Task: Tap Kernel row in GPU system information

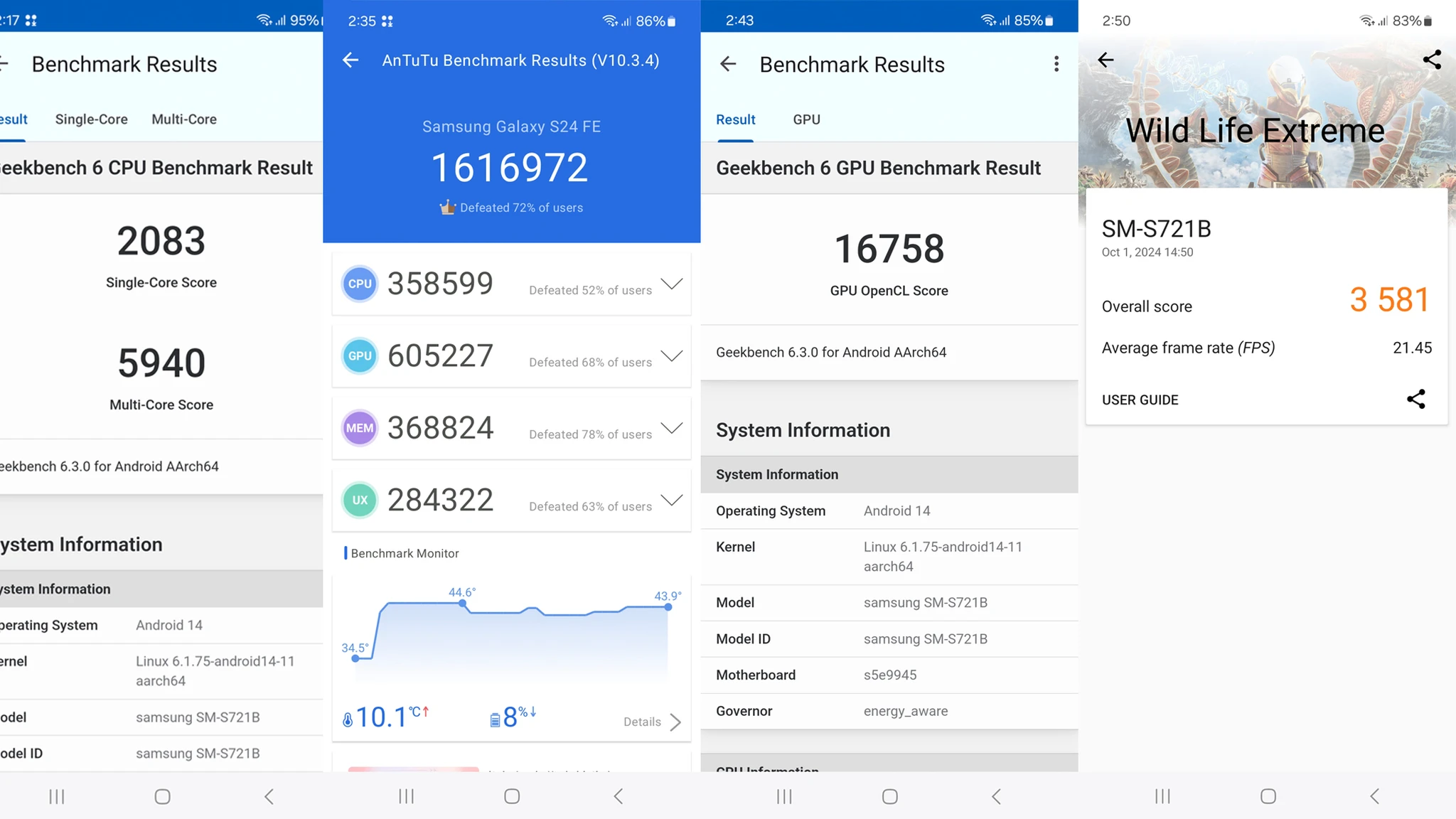Action: coord(889,557)
